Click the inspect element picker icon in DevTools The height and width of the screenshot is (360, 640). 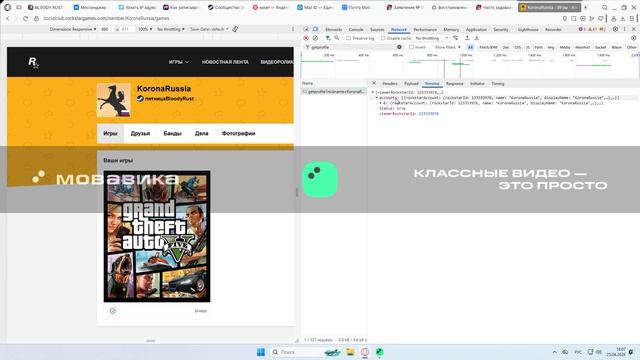[x=306, y=29]
